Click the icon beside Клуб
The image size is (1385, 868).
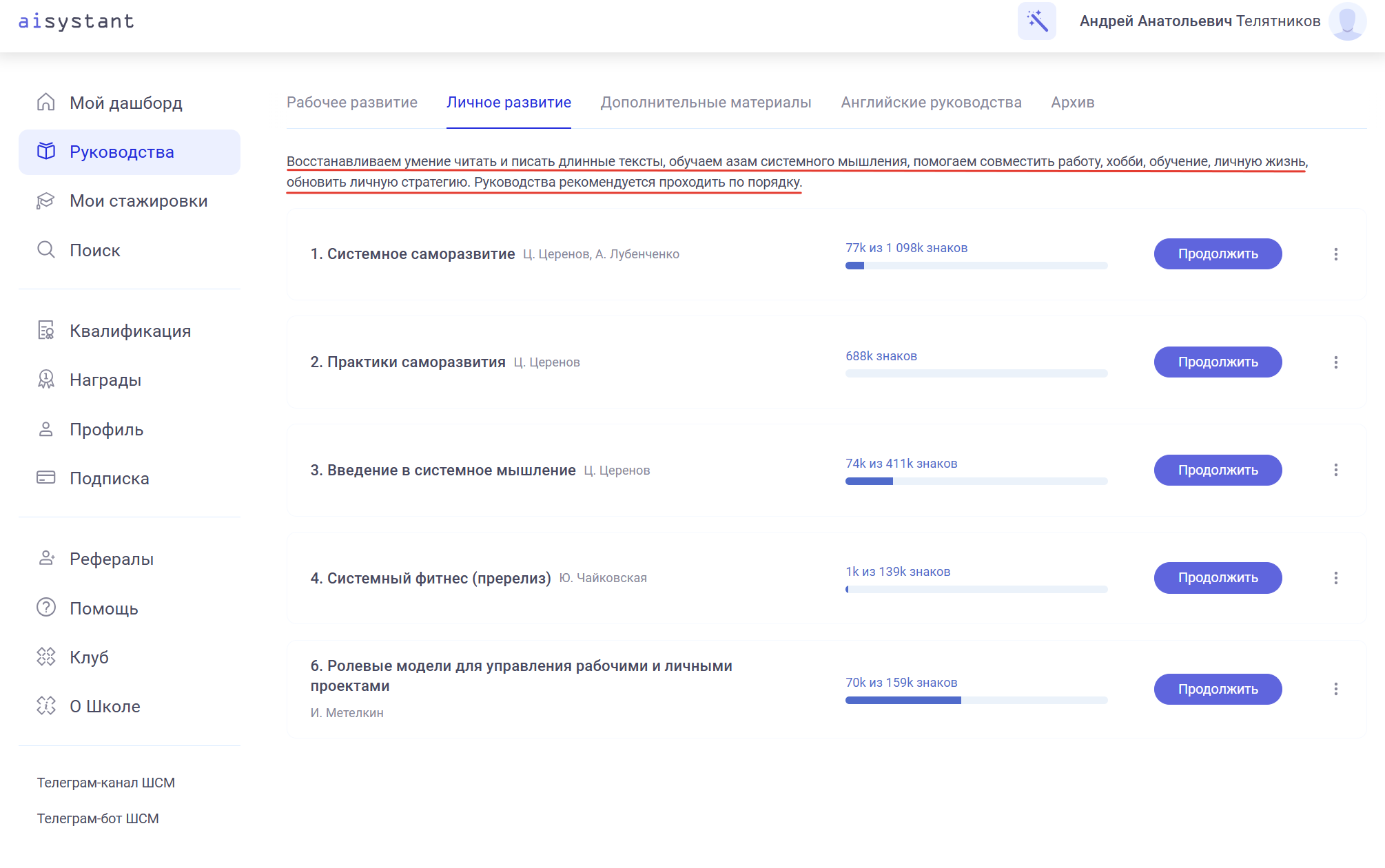(x=46, y=657)
